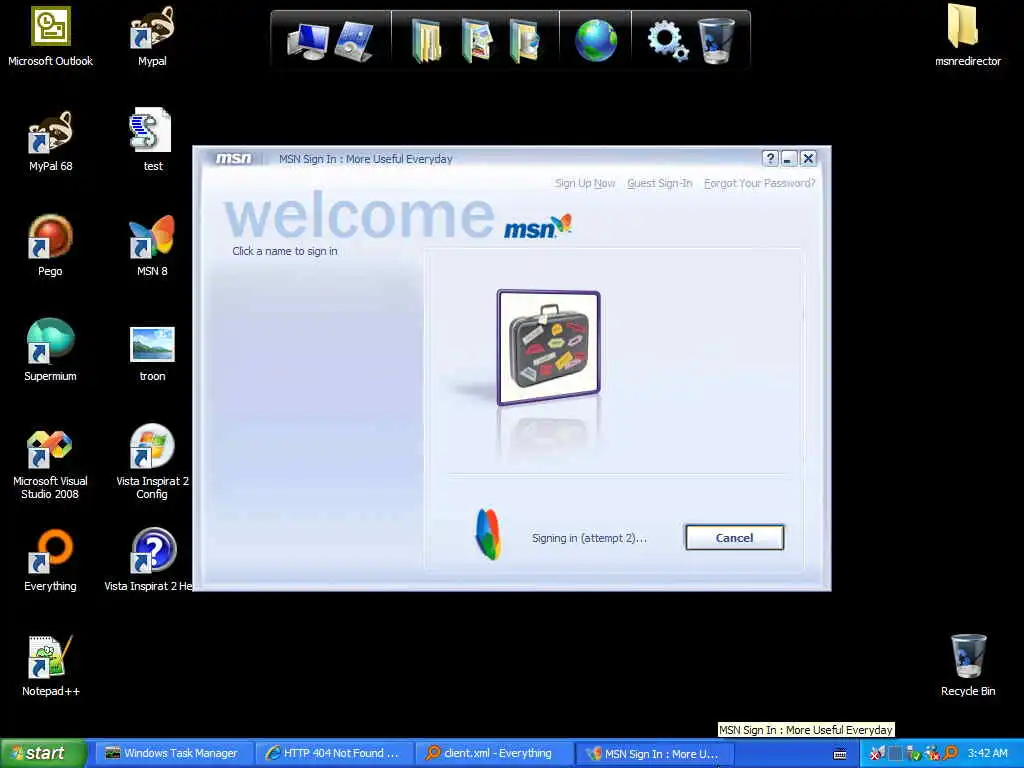Click MSN butterfly tray icon with red X
This screenshot has height=768, width=1024.
click(877, 754)
